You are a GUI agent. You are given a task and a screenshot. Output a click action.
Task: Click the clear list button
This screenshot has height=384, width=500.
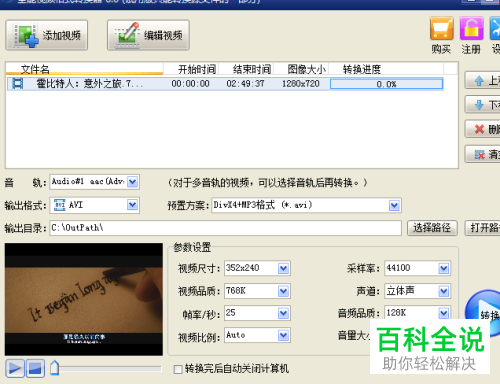[482, 154]
